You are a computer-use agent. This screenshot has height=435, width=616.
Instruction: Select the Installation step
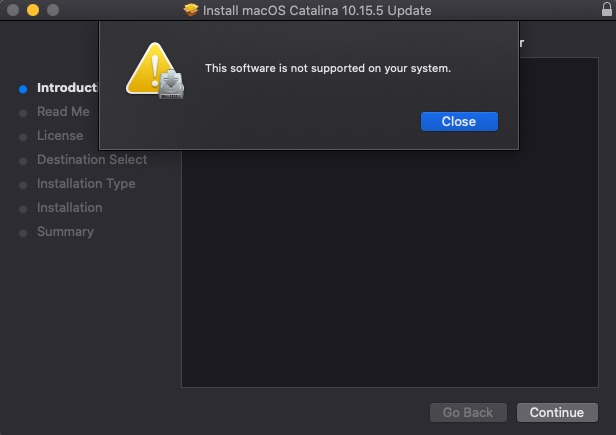[70, 207]
